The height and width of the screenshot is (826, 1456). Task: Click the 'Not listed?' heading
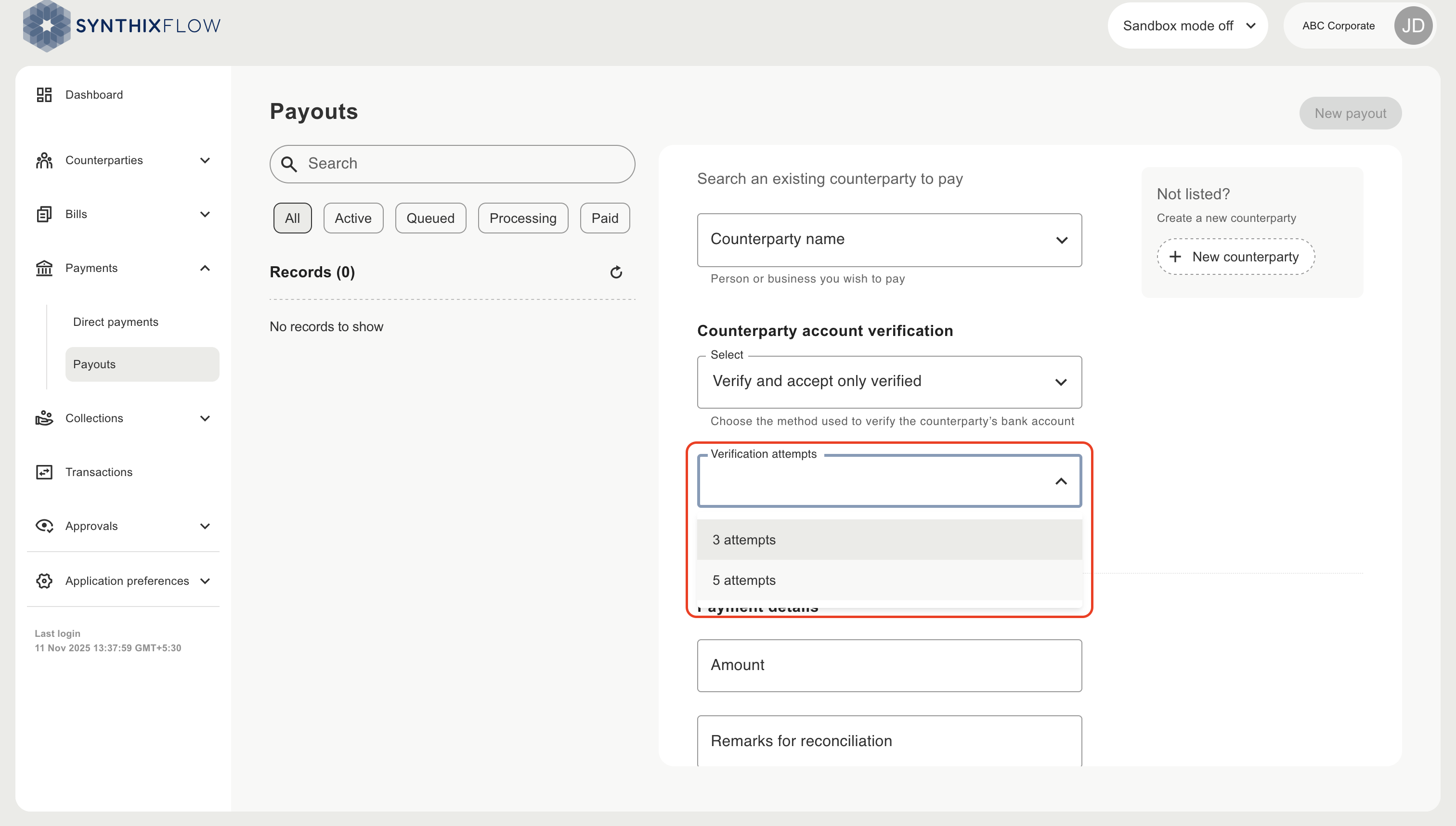point(1193,194)
